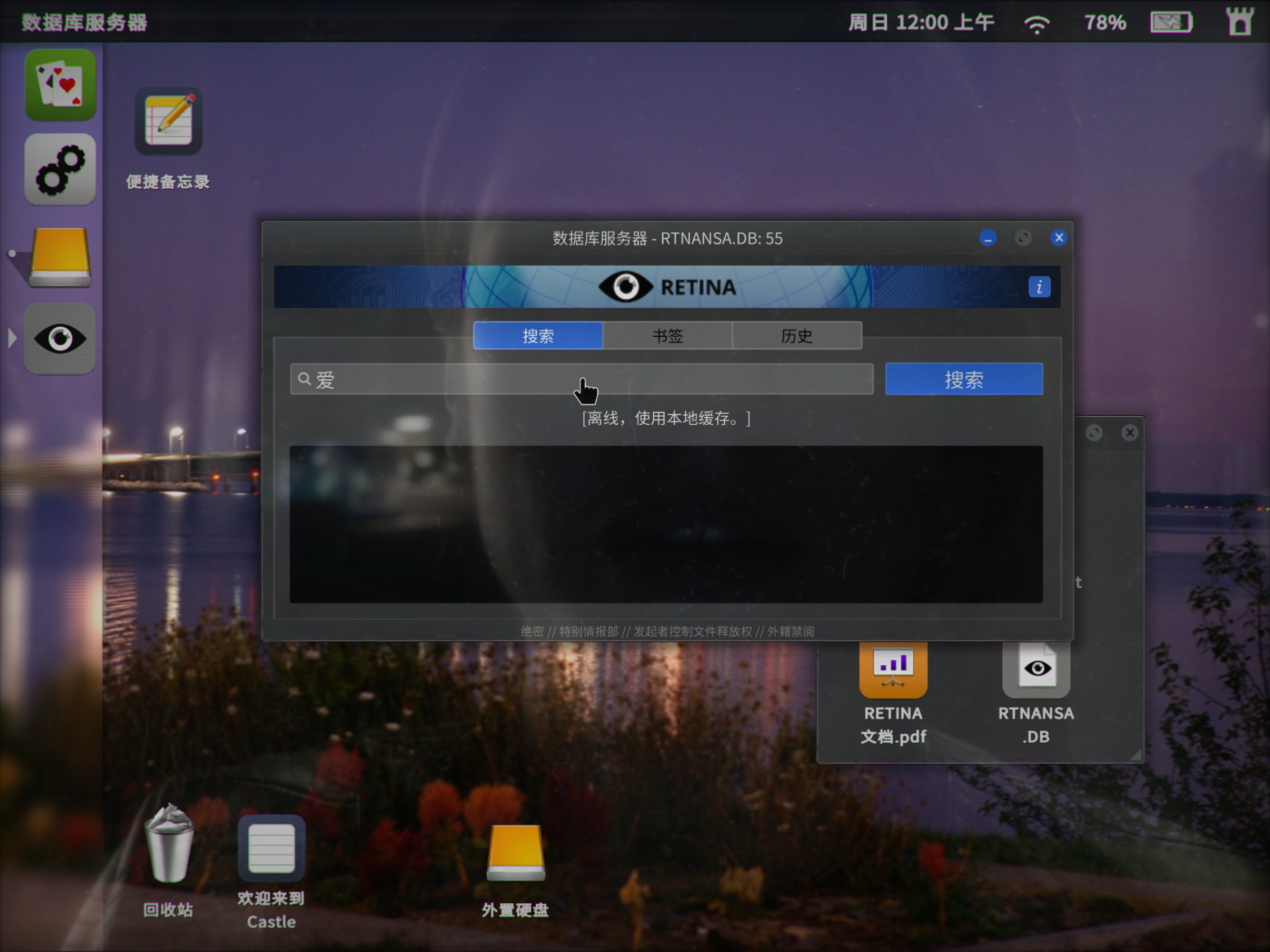
Task: Click the castle icon in top bar
Action: point(1239,22)
